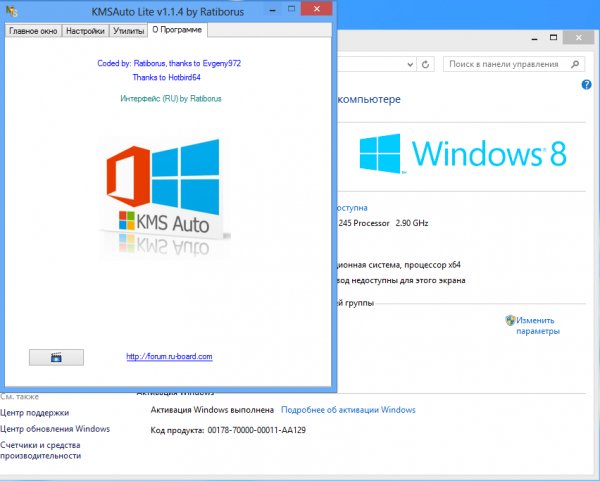Refresh the Control Panel window
This screenshot has height=481, width=600.
pyautogui.click(x=426, y=64)
